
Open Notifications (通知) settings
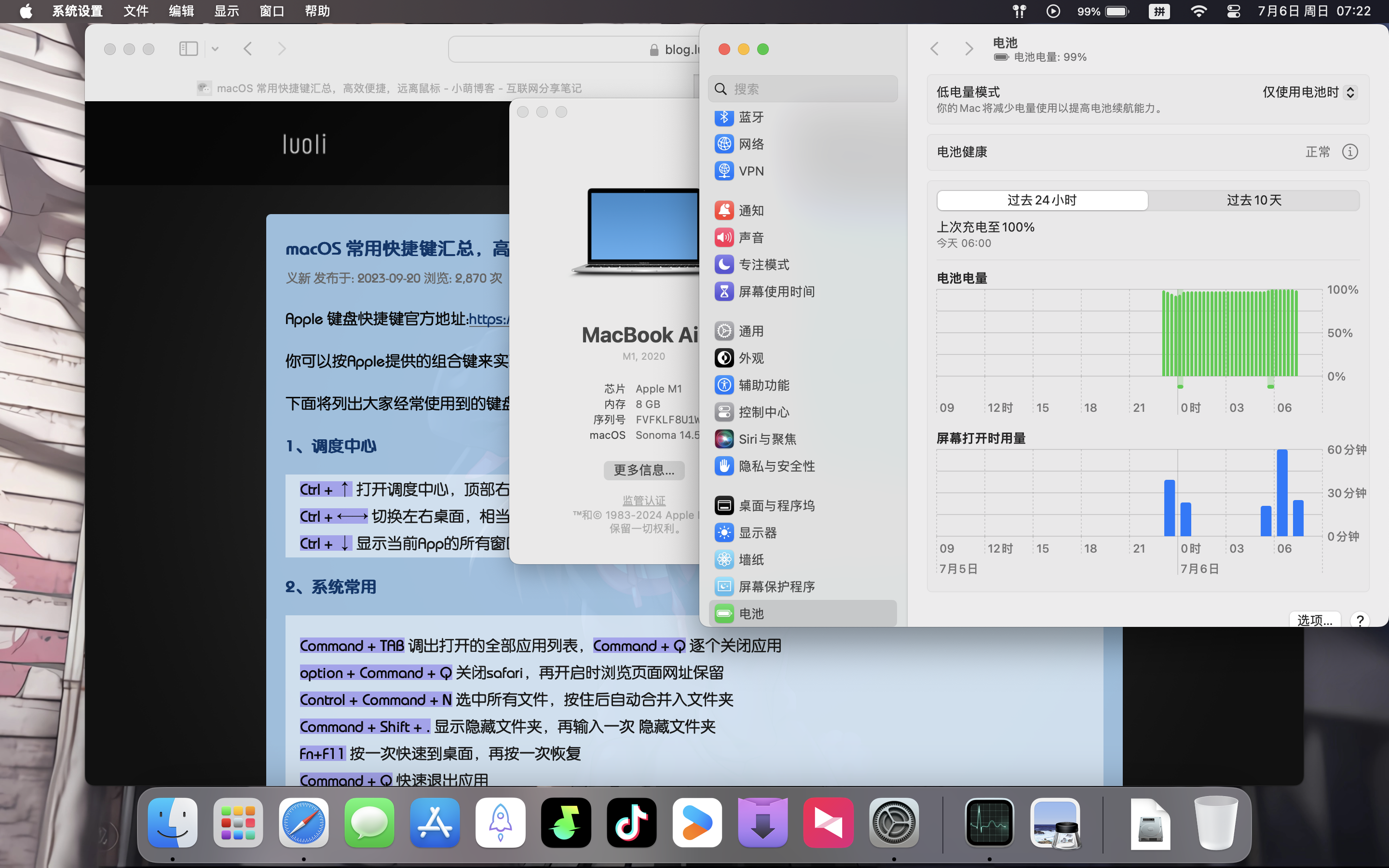point(803,211)
